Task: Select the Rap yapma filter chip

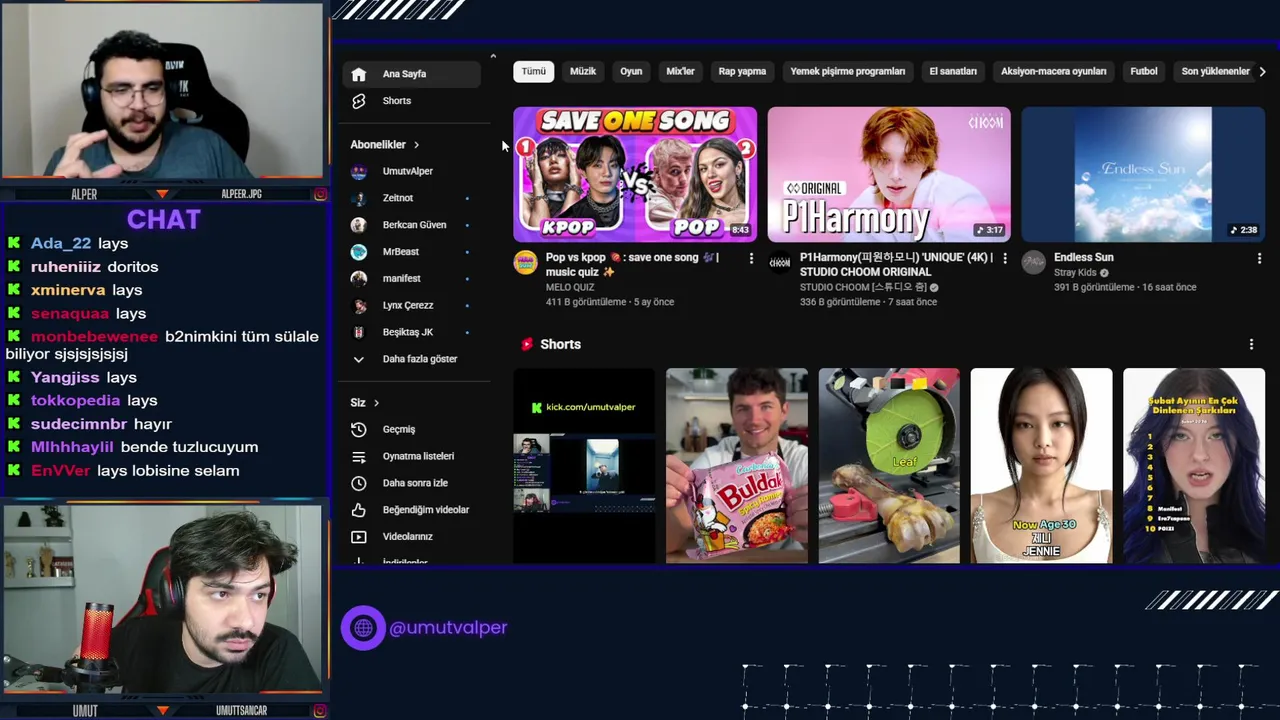Action: pyautogui.click(x=742, y=71)
